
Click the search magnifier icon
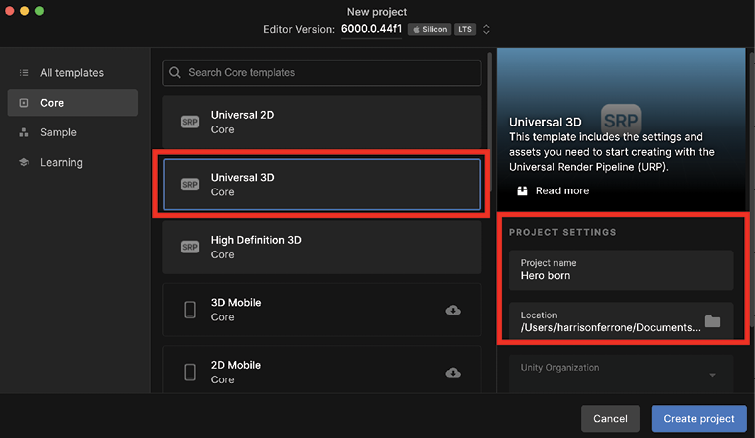pyautogui.click(x=175, y=73)
